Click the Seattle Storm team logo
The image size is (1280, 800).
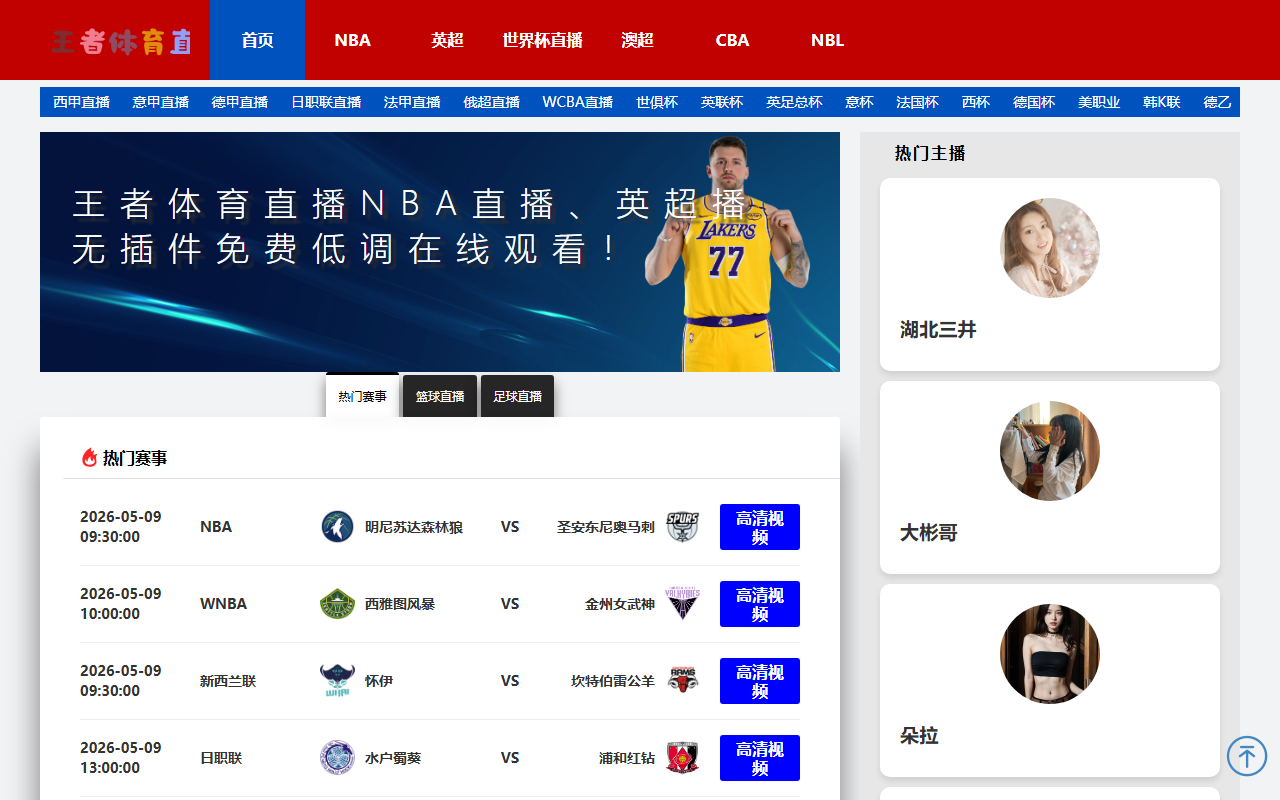tap(337, 604)
